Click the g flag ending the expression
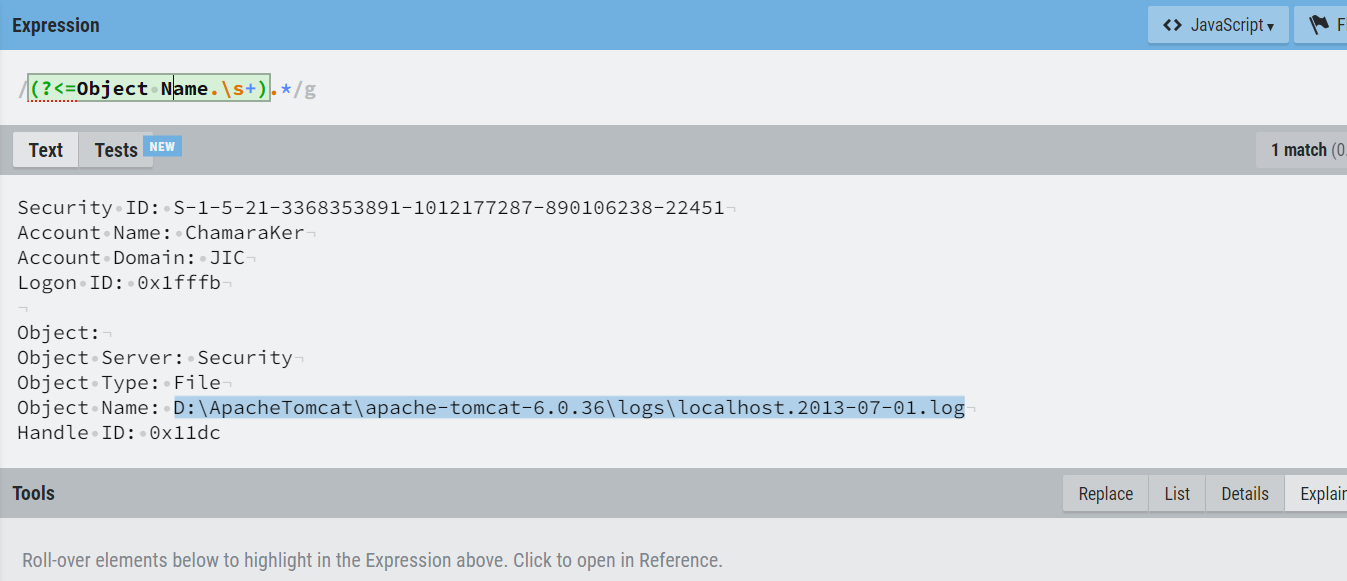 (310, 89)
